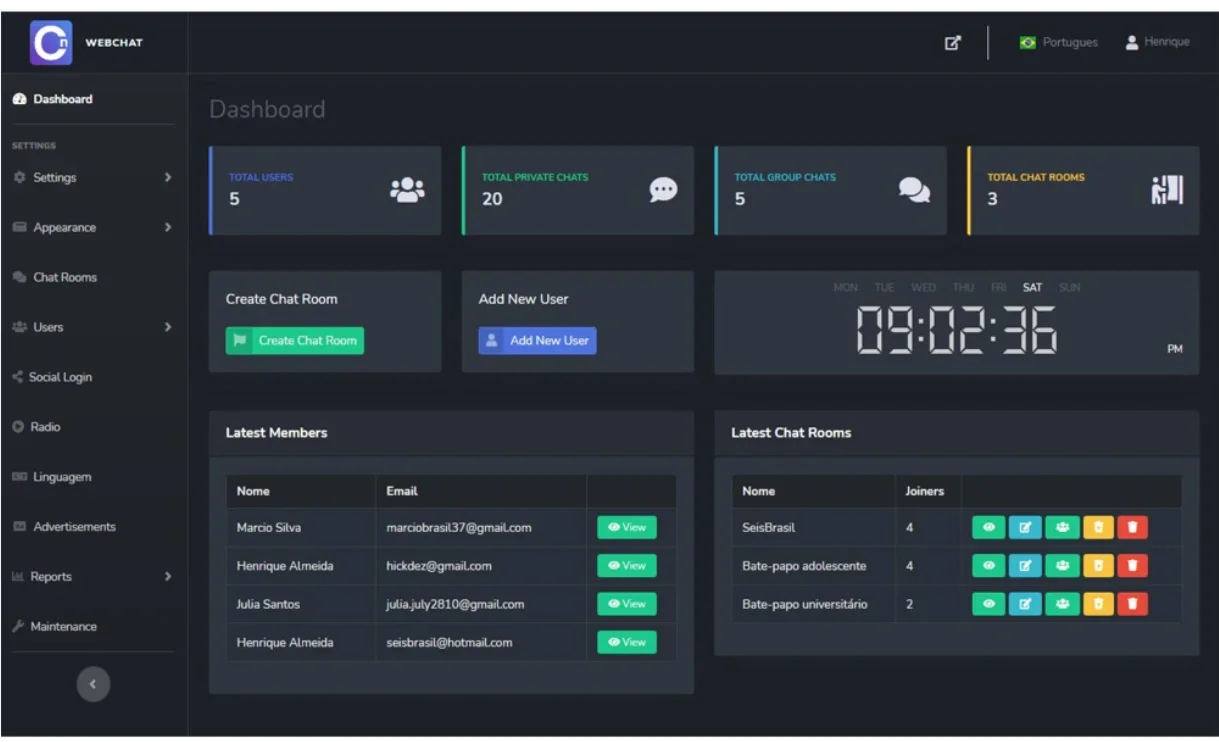Click the Webchat logo icon
The height and width of the screenshot is (742, 1219).
point(51,43)
